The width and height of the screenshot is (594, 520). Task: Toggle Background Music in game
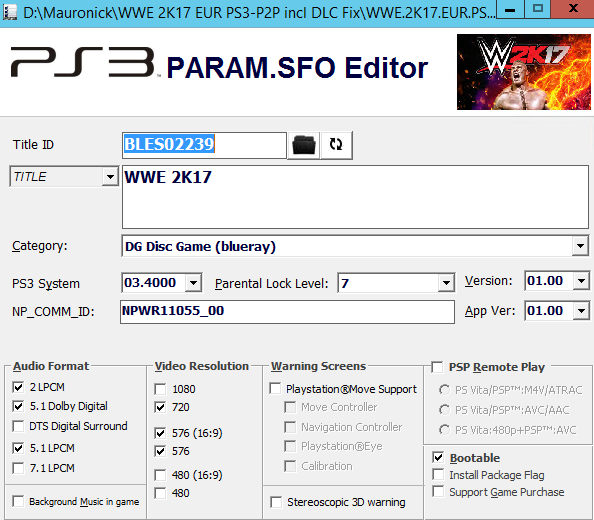(x=18, y=501)
